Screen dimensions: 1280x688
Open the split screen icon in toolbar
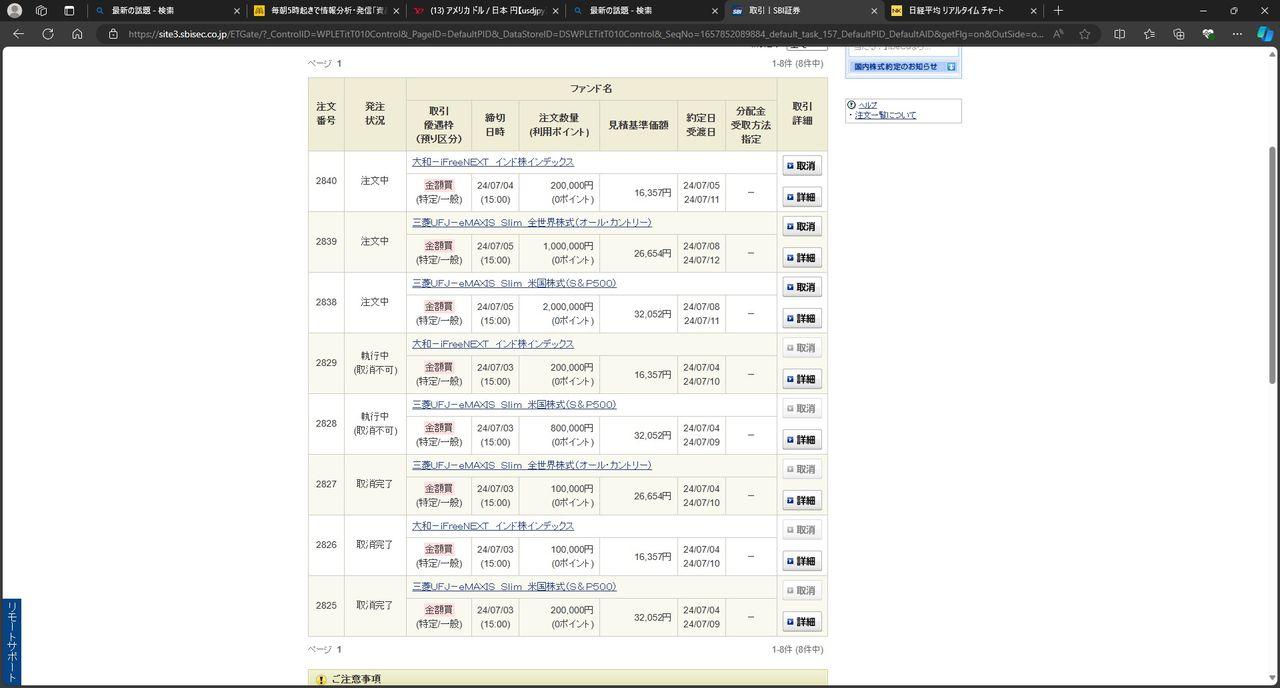pyautogui.click(x=1119, y=33)
